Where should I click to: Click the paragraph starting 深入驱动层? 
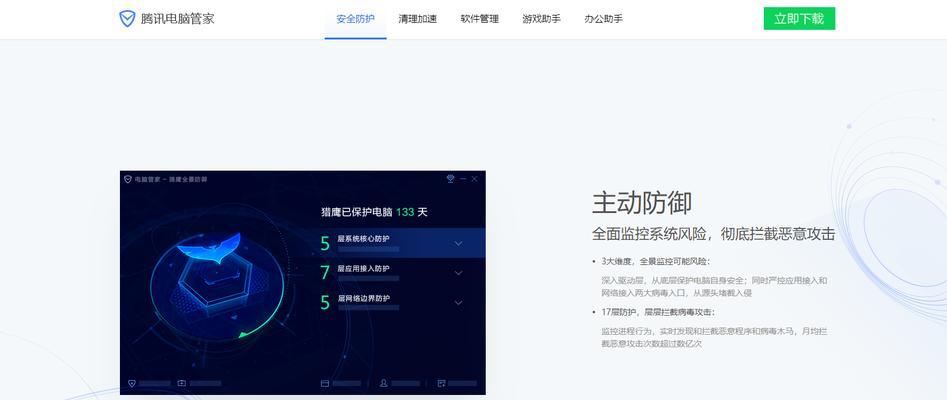714,286
